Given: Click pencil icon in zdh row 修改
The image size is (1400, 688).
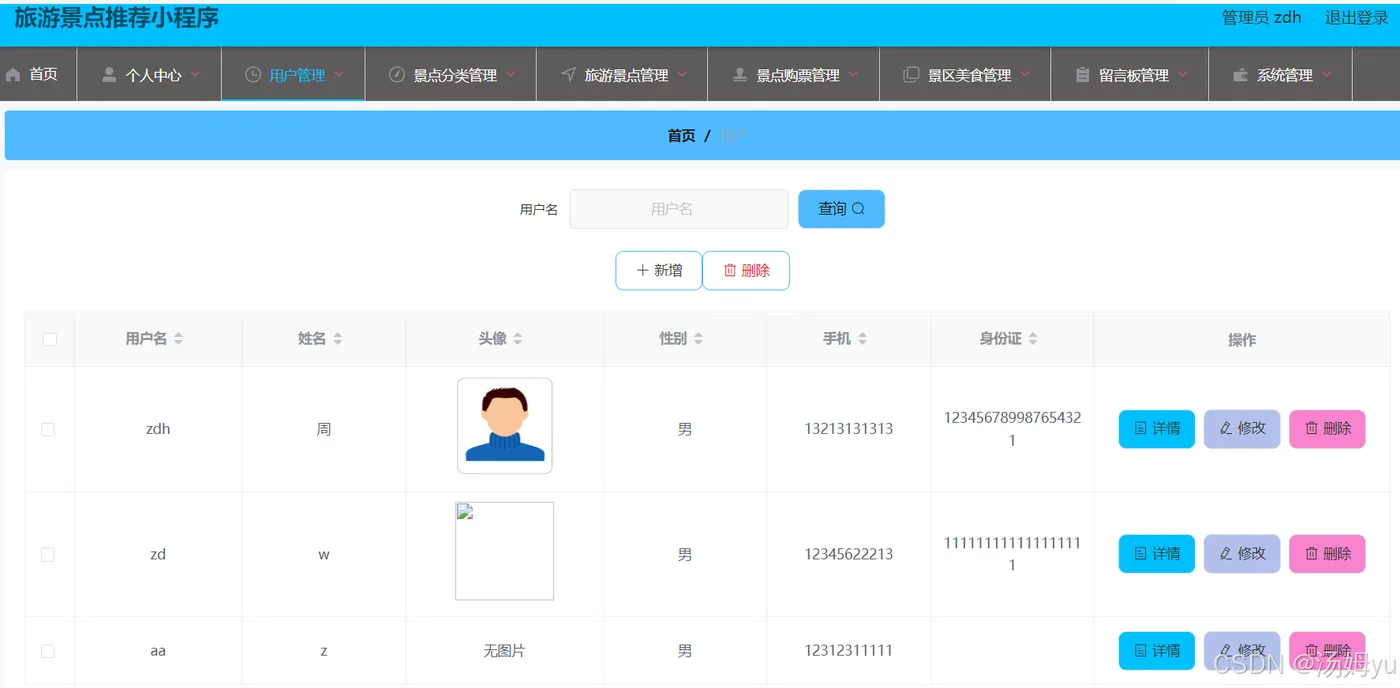Looking at the screenshot, I should pos(1226,428).
